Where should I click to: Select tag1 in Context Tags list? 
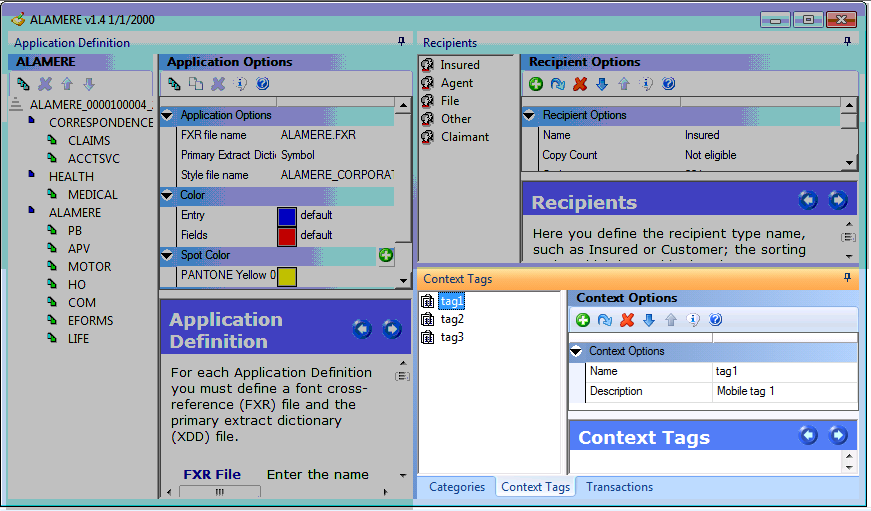pyautogui.click(x=452, y=301)
